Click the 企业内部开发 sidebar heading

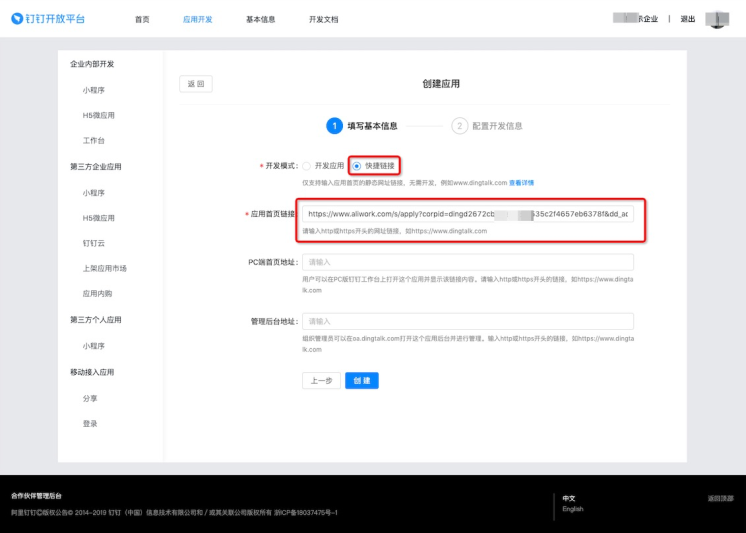pos(92,64)
